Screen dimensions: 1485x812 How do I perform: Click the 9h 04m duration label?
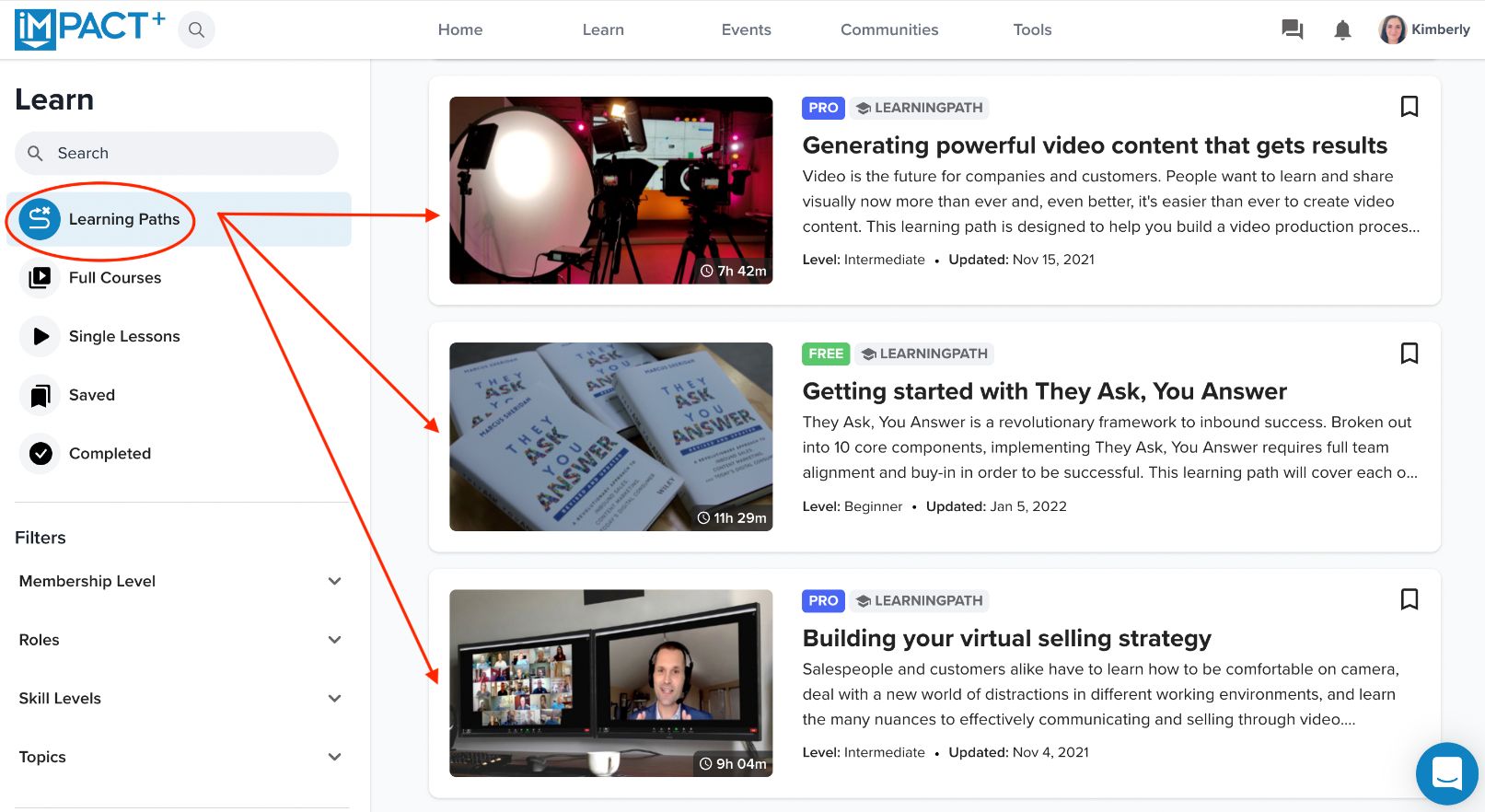pos(732,763)
